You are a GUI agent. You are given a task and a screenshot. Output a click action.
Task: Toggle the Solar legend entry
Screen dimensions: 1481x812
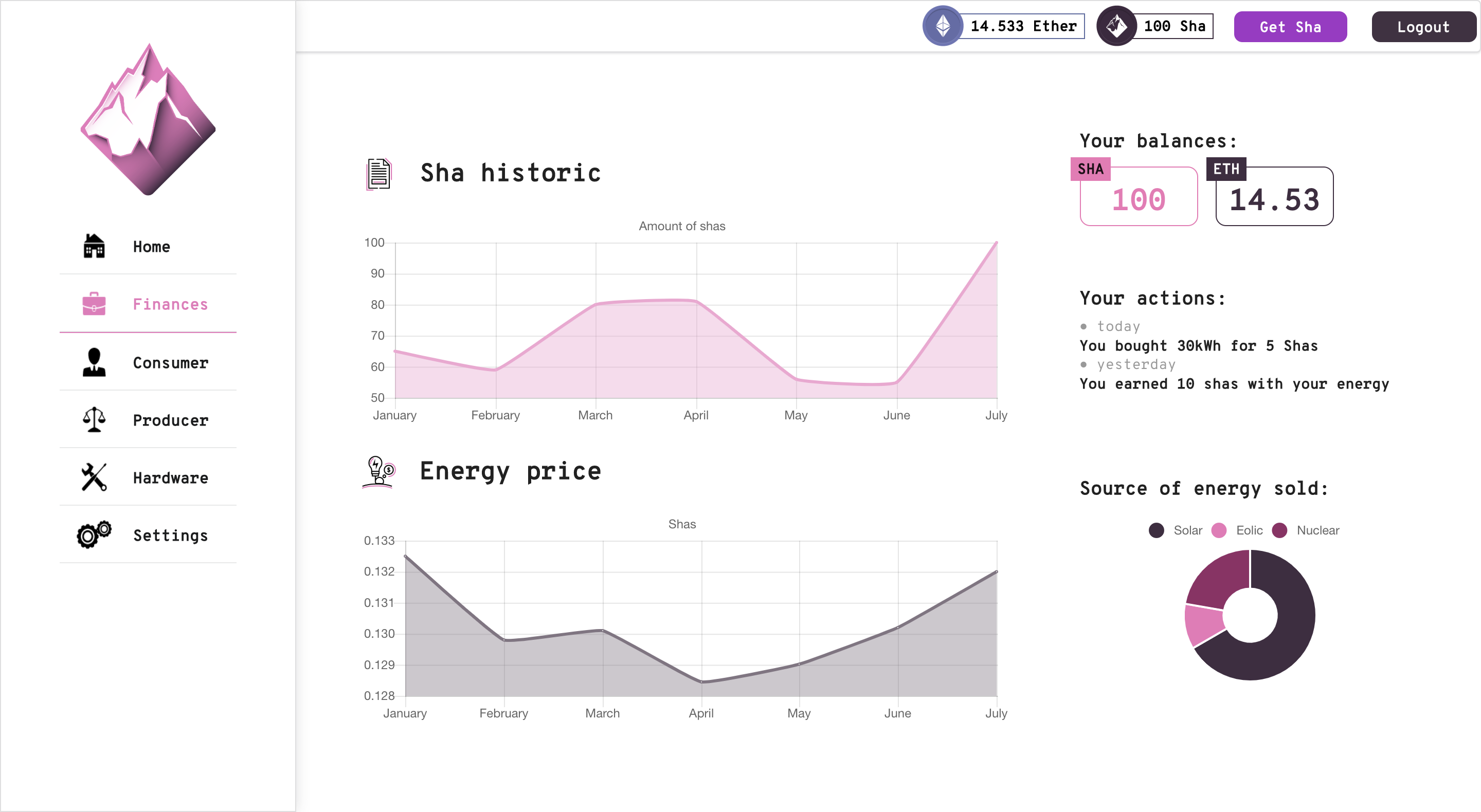(x=1175, y=530)
